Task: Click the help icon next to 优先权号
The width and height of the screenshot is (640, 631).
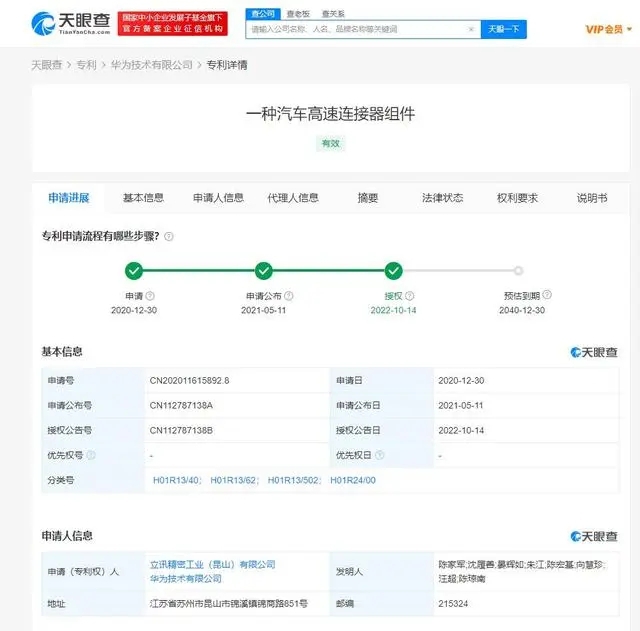Action: tap(92, 454)
